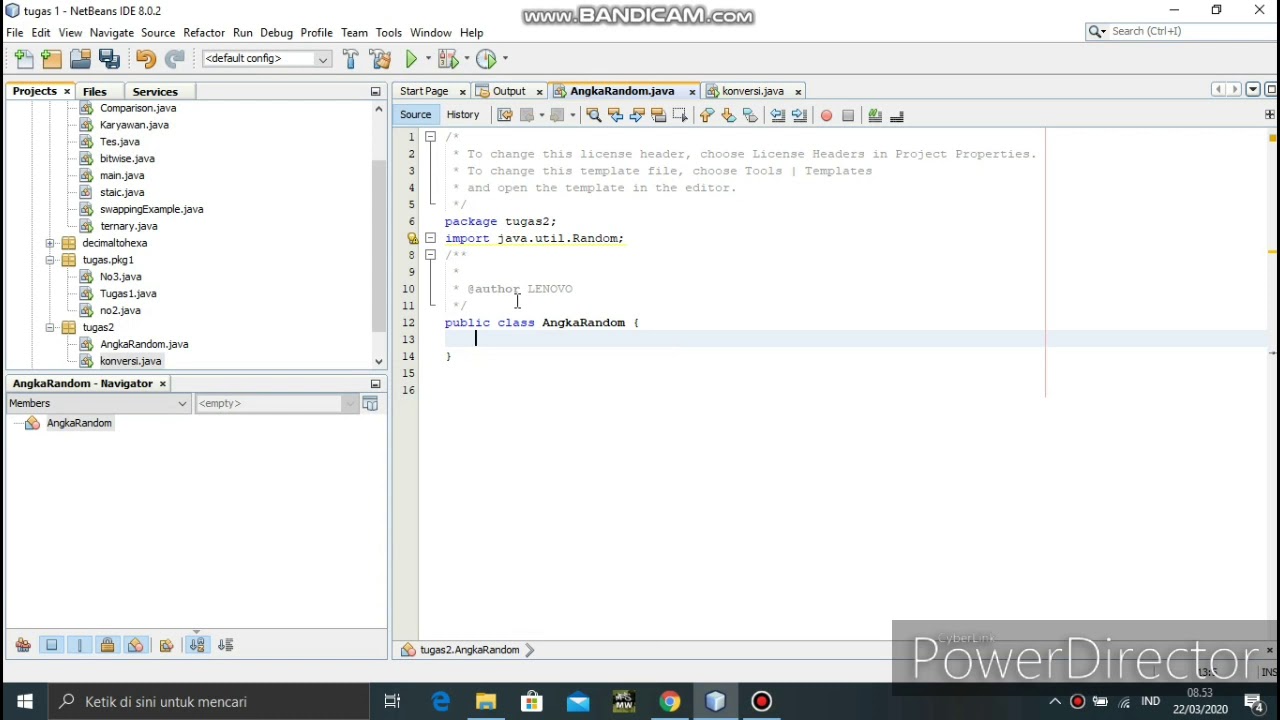Screen dimensions: 1280x720
Task: Open the Members dropdown in Navigator
Action: coord(98,403)
